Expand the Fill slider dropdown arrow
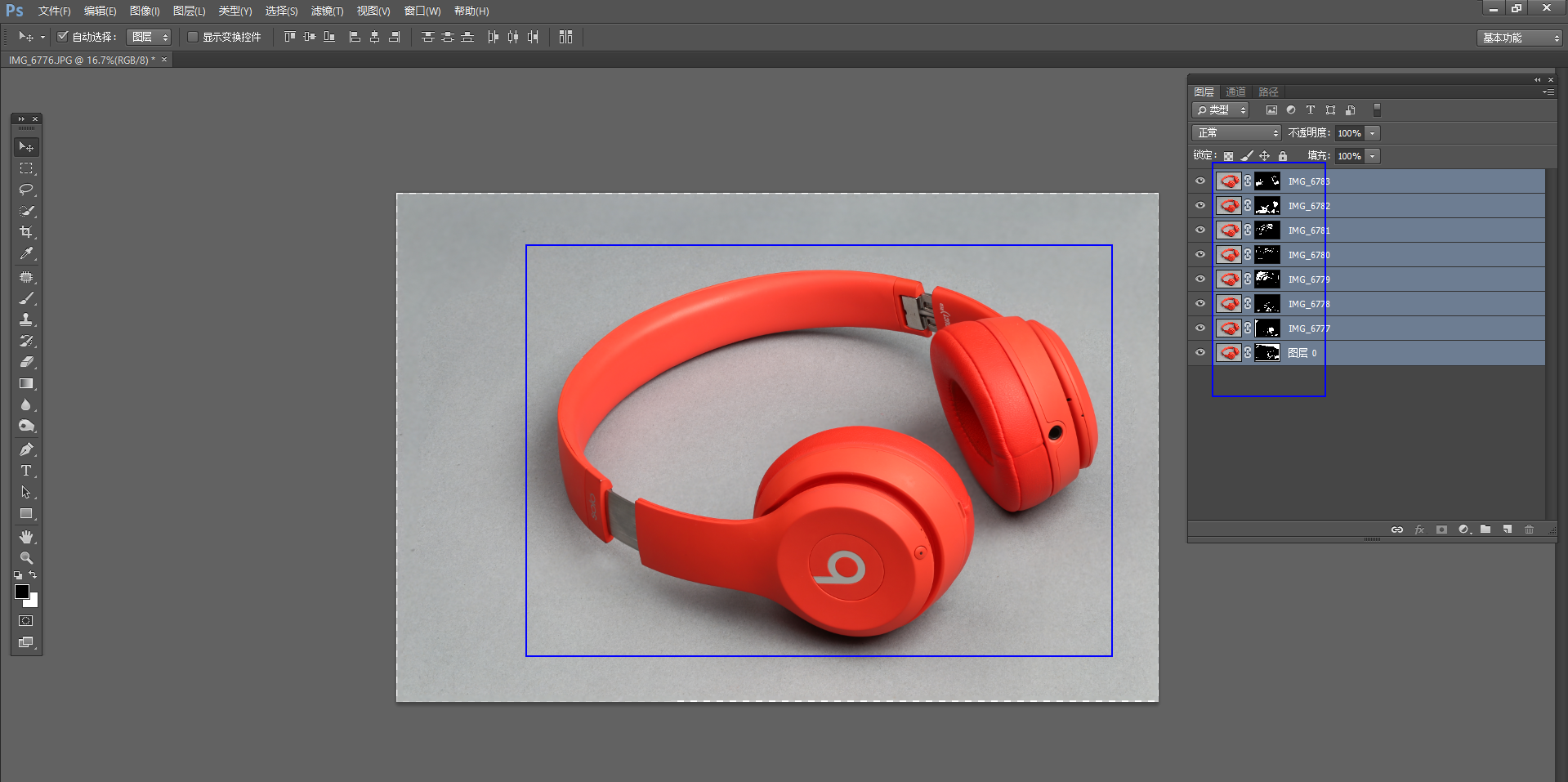 (x=1373, y=156)
